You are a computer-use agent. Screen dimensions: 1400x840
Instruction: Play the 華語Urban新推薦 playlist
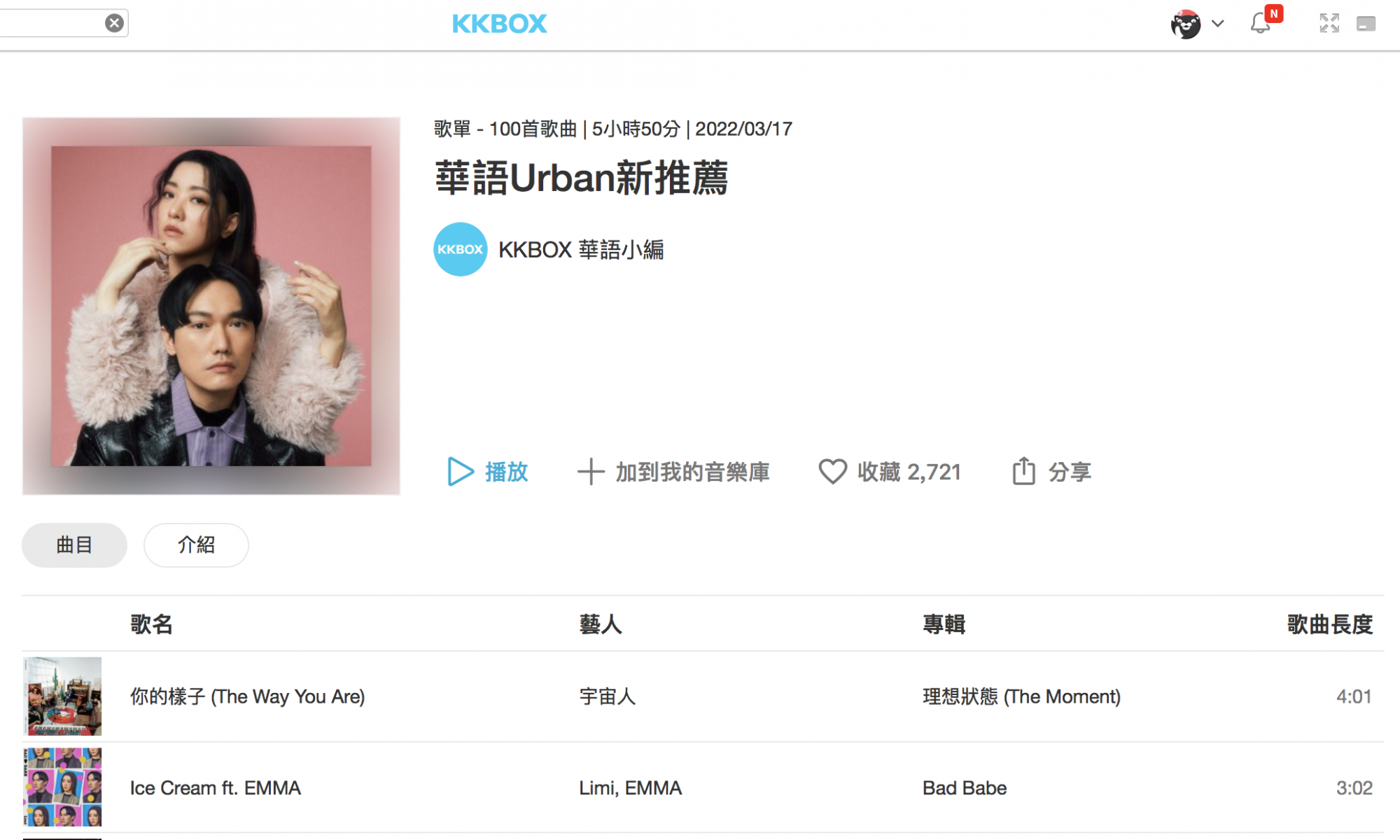point(487,472)
